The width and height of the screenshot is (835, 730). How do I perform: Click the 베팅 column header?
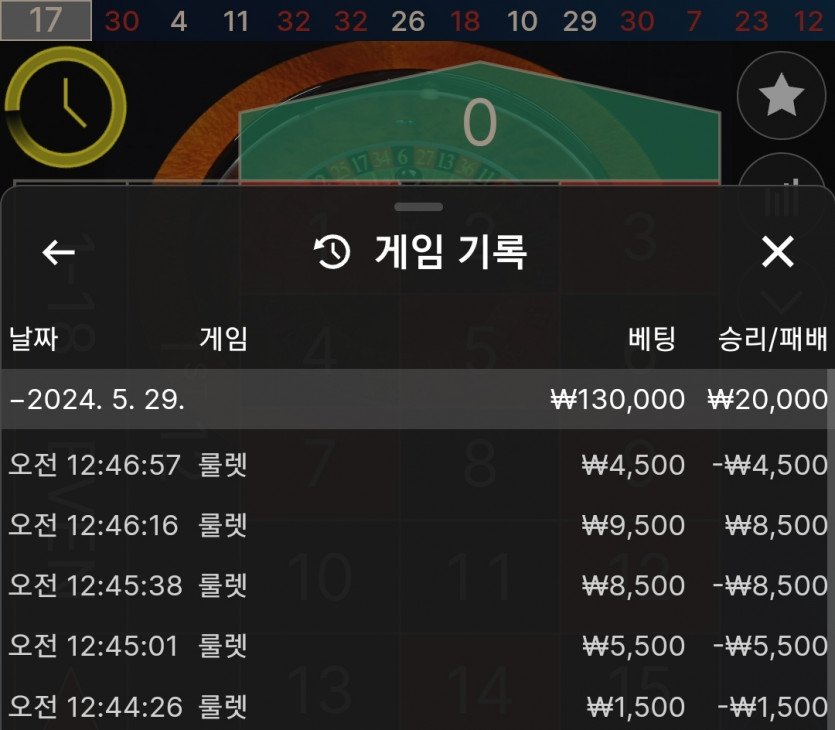click(652, 339)
